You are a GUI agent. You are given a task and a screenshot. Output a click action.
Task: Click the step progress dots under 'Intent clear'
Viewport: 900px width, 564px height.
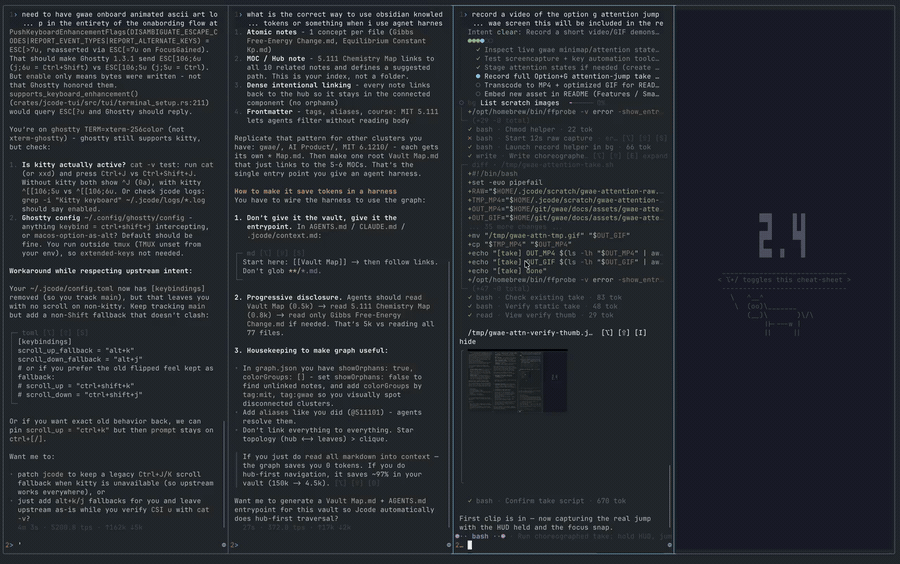click(x=480, y=41)
